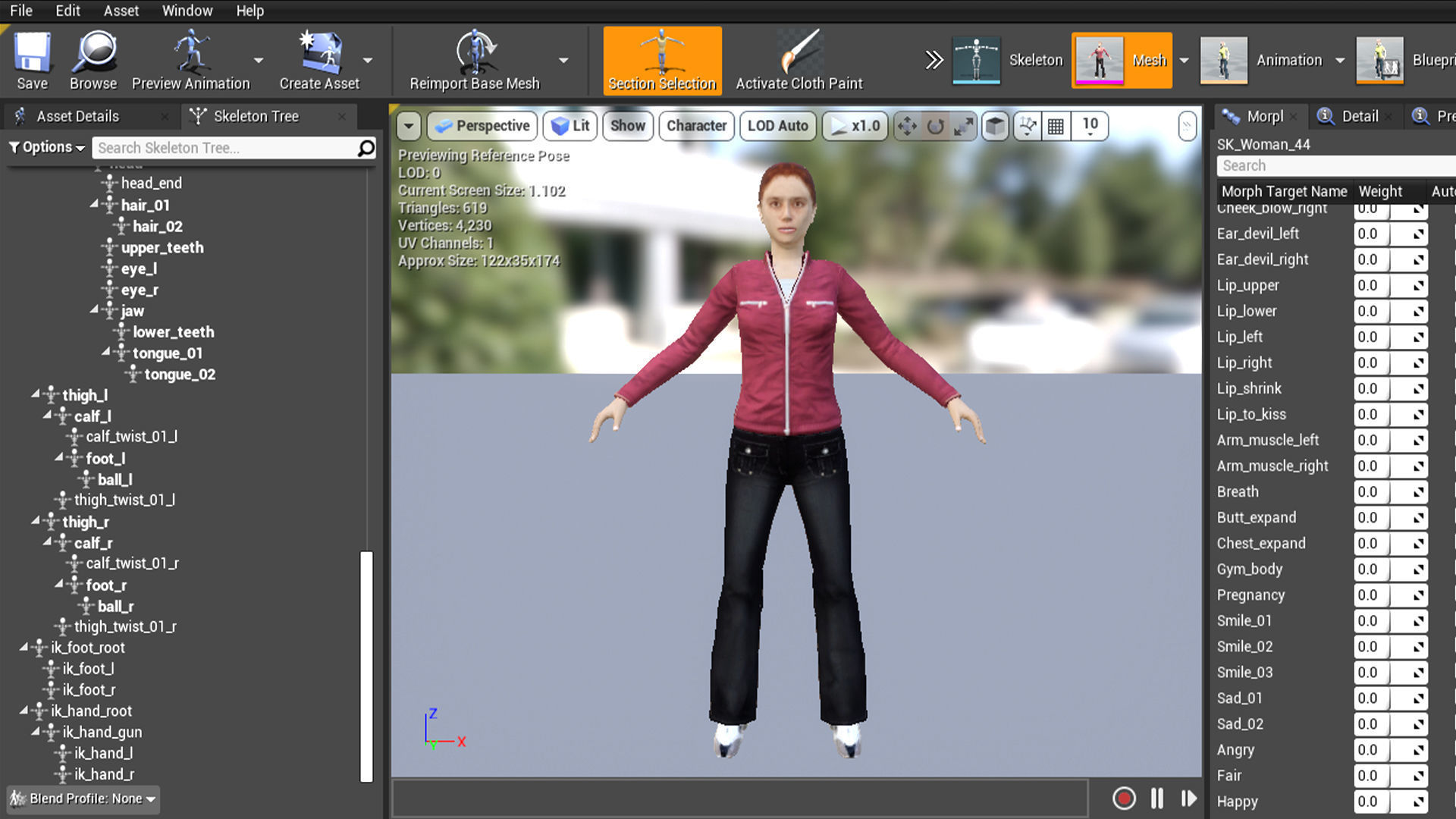Collapse the hair_01 bone node

click(94, 204)
